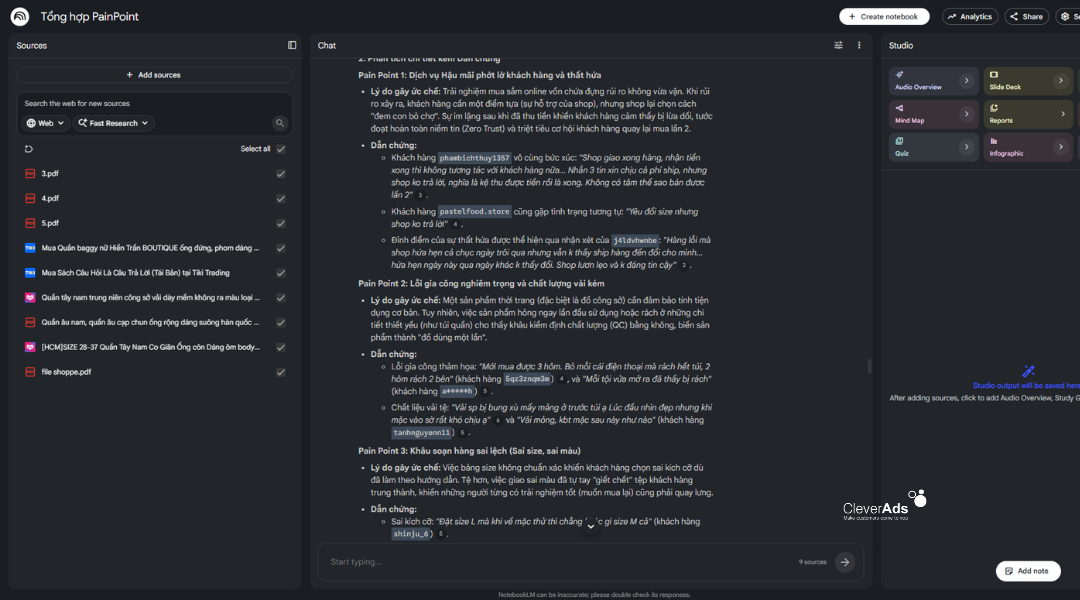Open chat configuration sliders icon

[838, 45]
